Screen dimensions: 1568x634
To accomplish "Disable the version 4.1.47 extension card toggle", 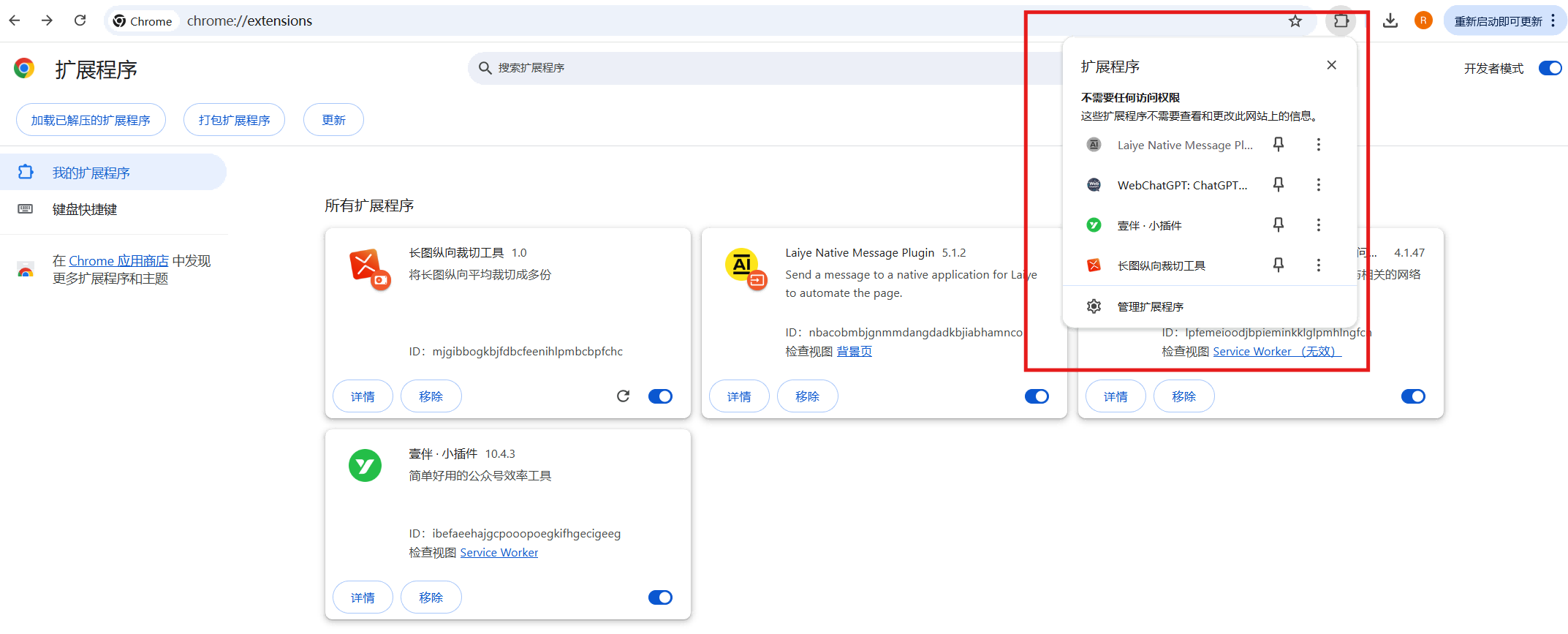I will pos(1413,396).
